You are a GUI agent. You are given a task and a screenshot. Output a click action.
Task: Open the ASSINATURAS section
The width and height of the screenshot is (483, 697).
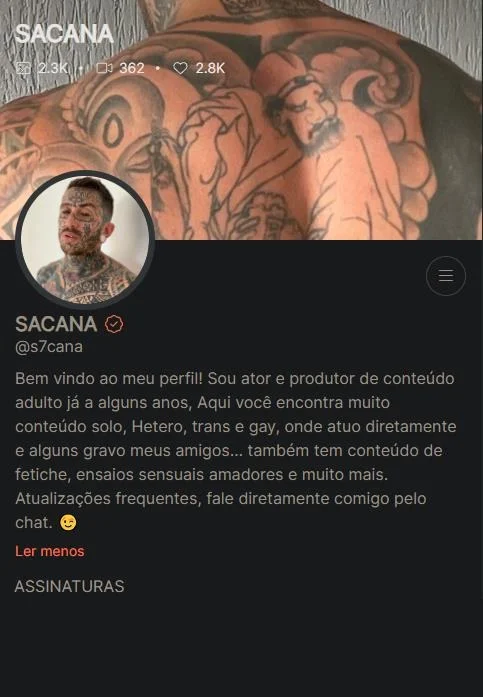(x=69, y=586)
